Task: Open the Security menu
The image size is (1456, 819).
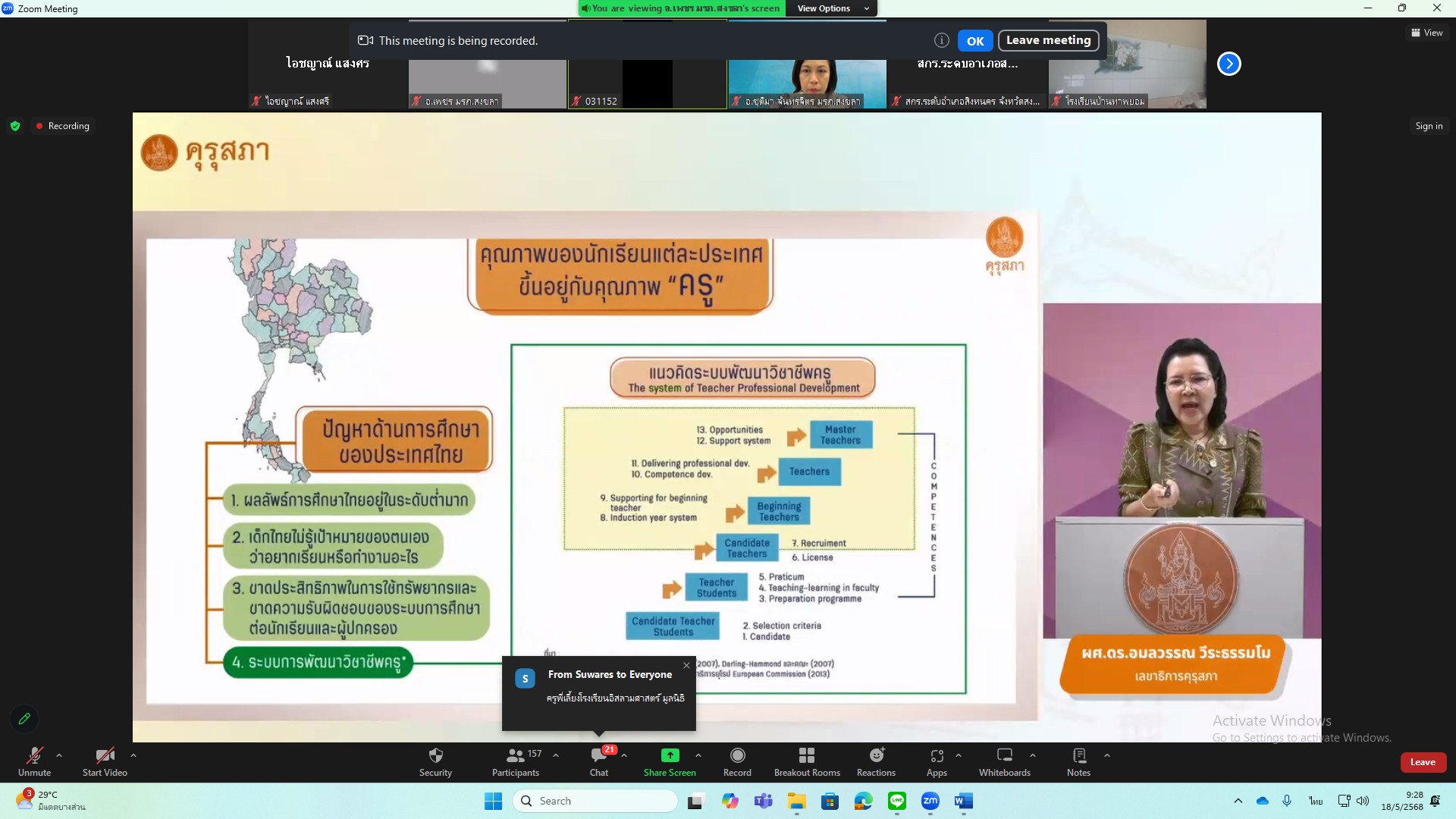Action: coord(435,761)
